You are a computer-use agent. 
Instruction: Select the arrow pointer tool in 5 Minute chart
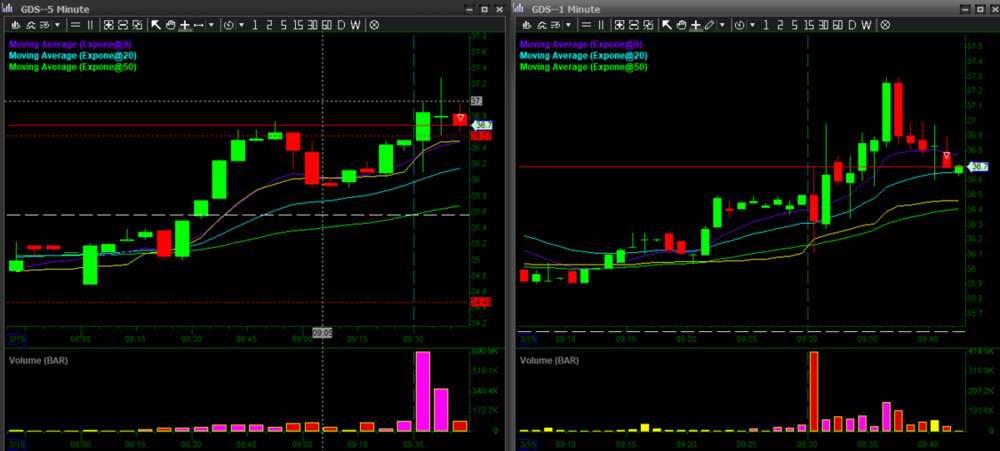156,24
